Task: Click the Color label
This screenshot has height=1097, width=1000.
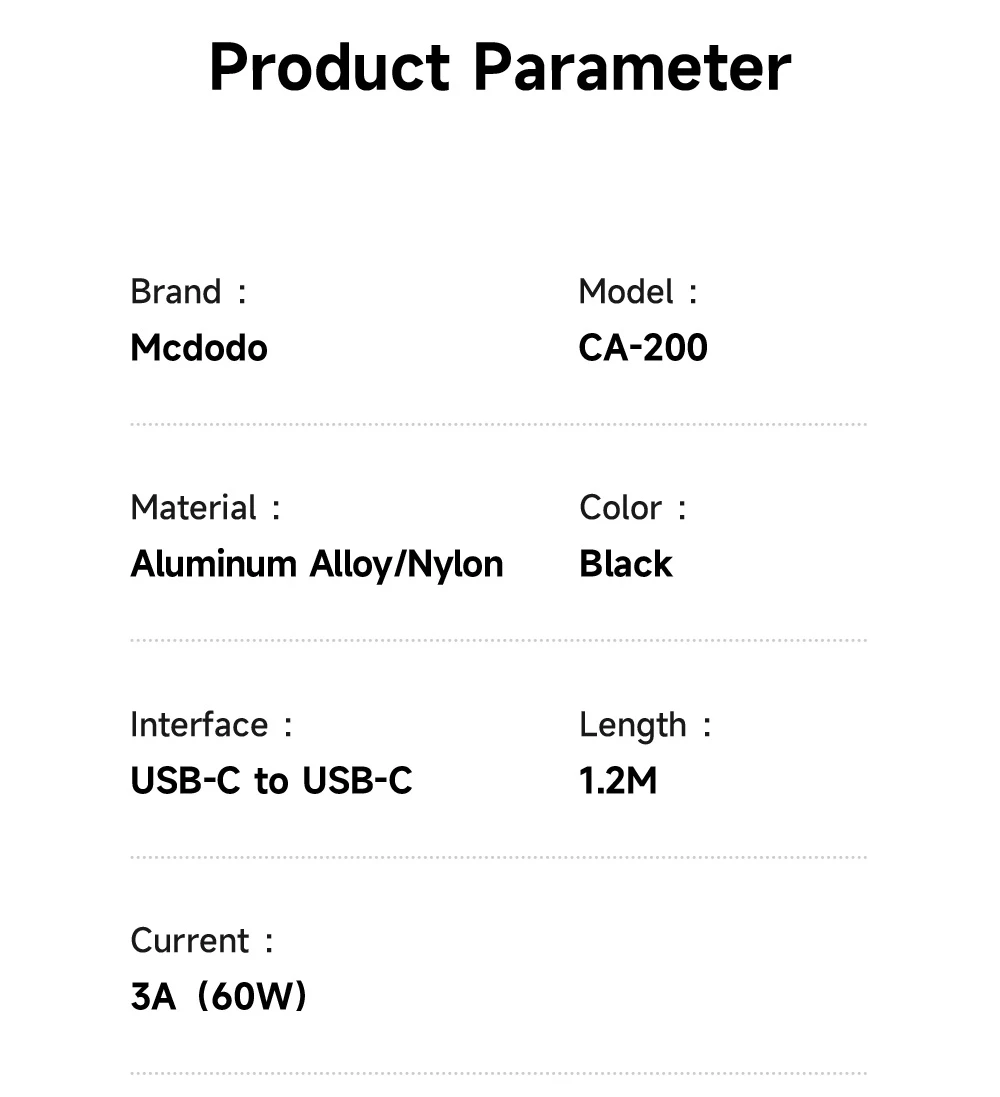Action: pos(621,508)
